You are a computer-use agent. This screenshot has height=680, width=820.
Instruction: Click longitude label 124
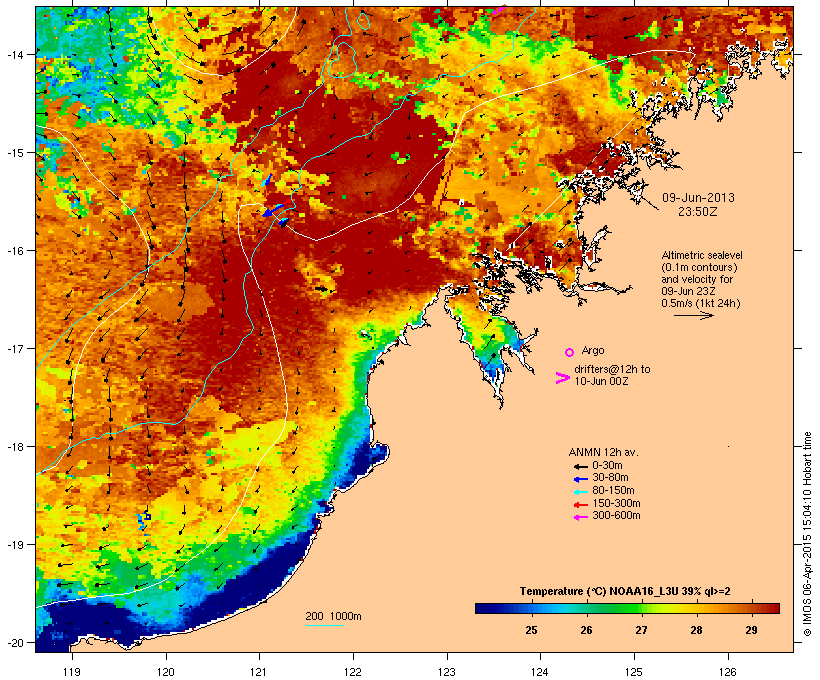point(540,672)
